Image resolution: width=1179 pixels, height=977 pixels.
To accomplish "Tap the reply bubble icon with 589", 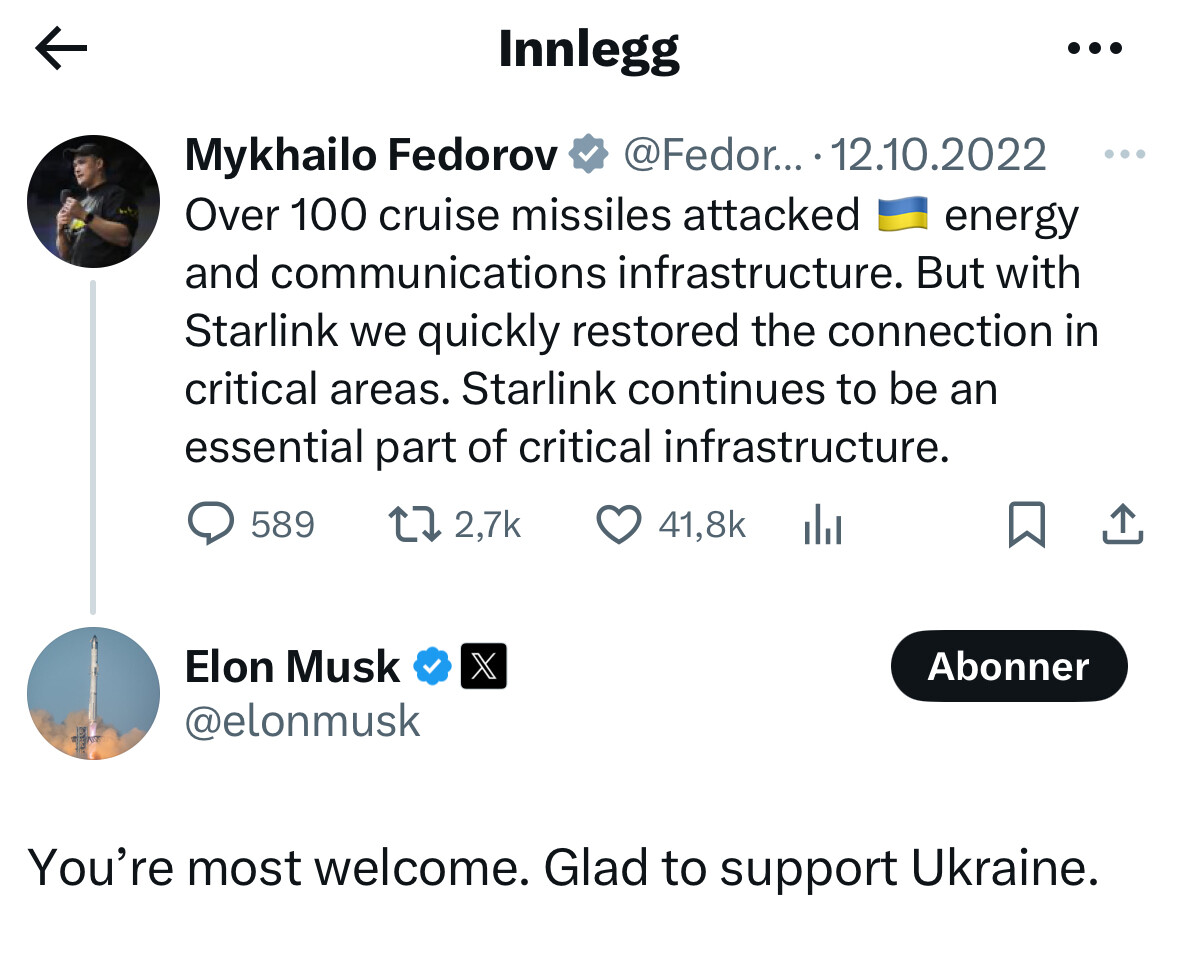I will 211,524.
